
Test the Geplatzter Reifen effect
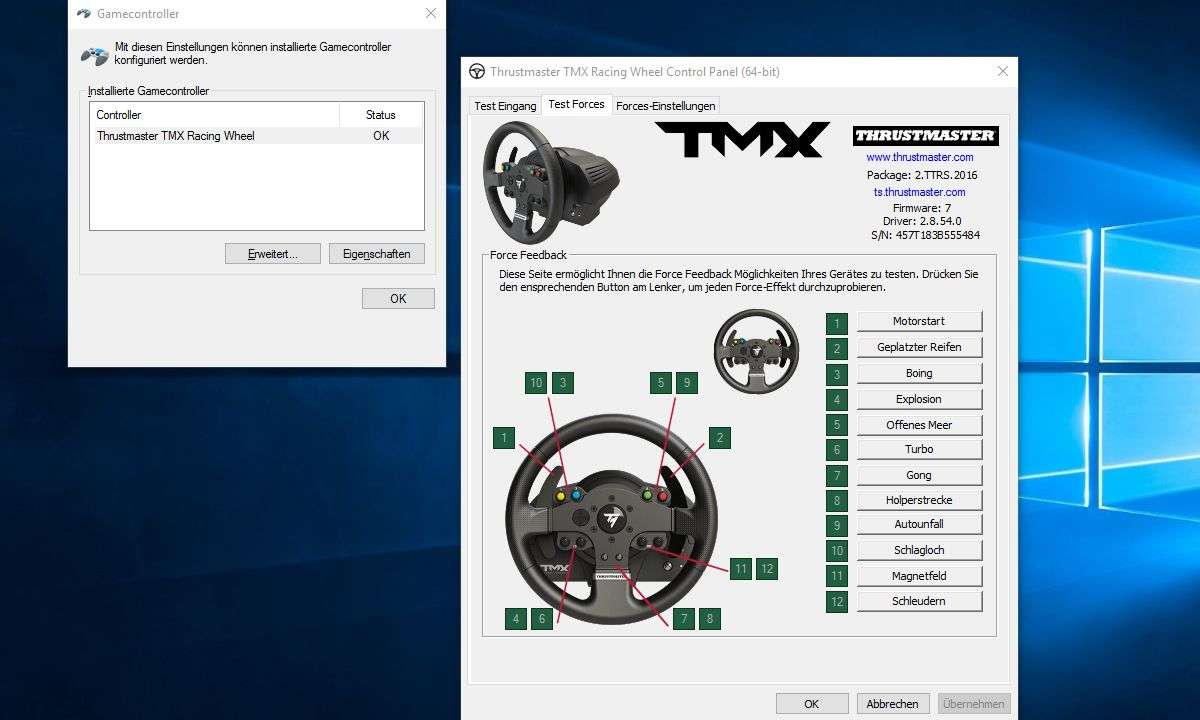pyautogui.click(x=919, y=347)
